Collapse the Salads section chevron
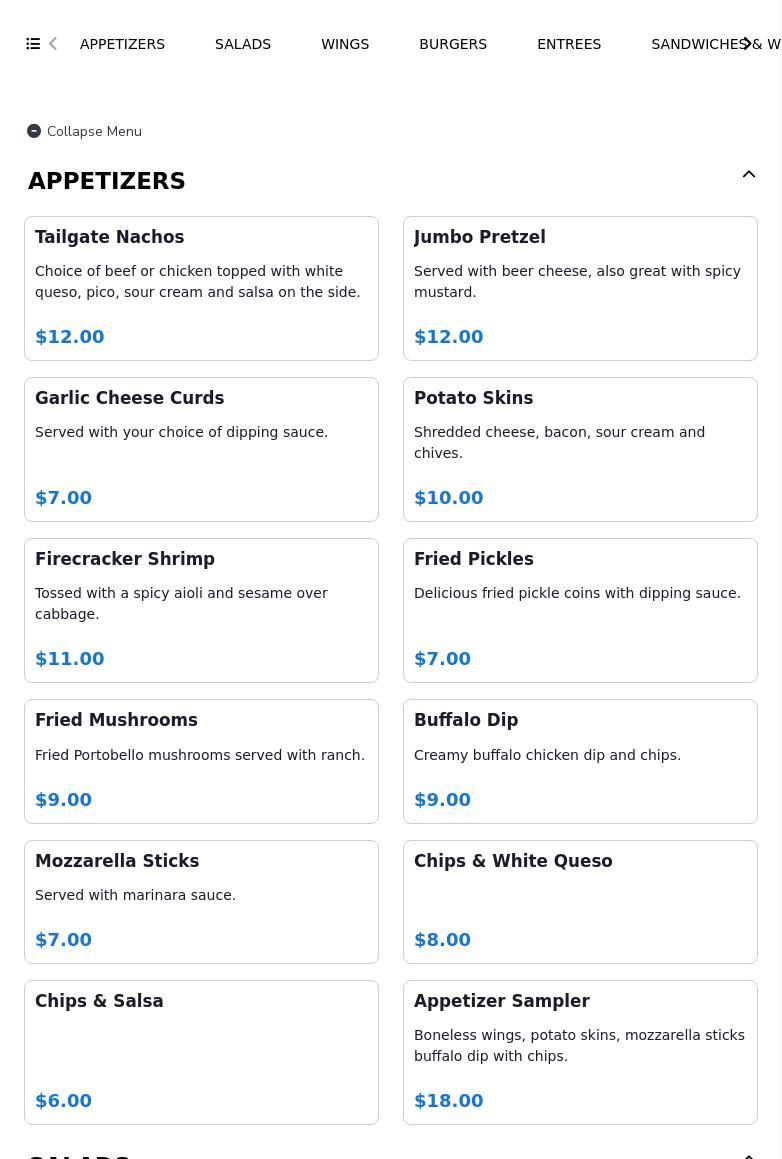 [748, 1155]
